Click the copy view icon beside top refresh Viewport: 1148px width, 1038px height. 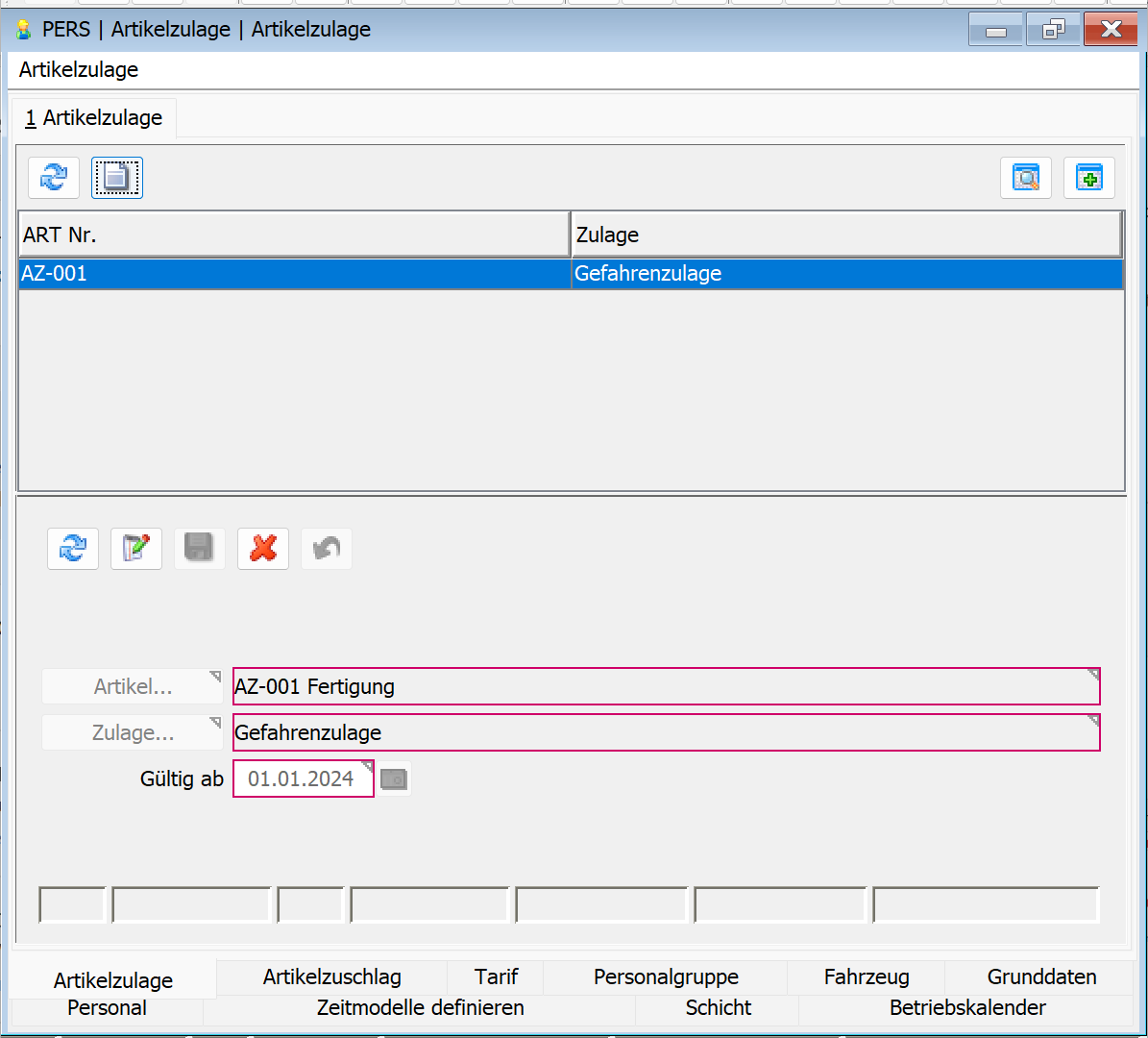[117, 178]
